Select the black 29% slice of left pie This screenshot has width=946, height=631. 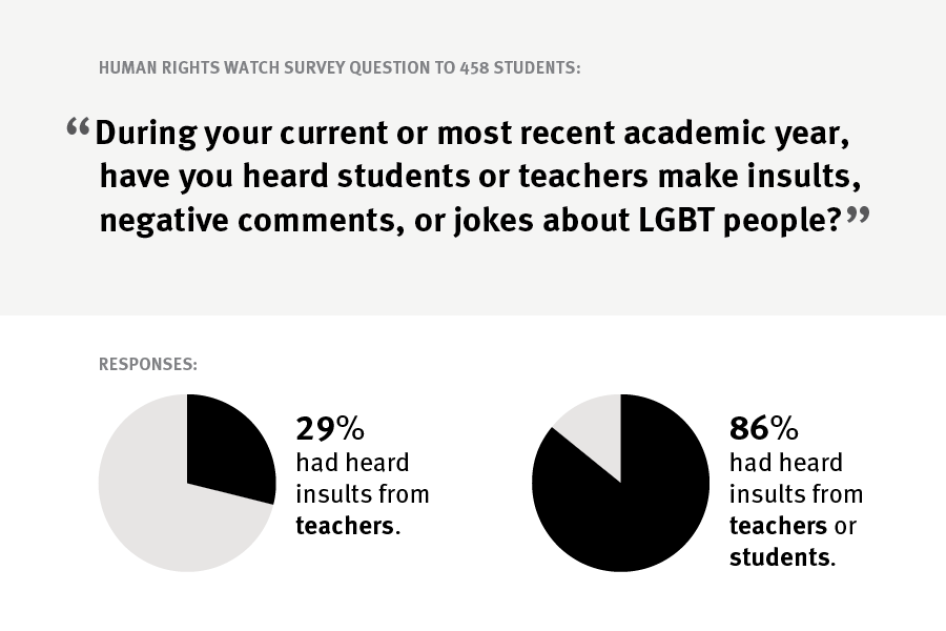(x=227, y=446)
